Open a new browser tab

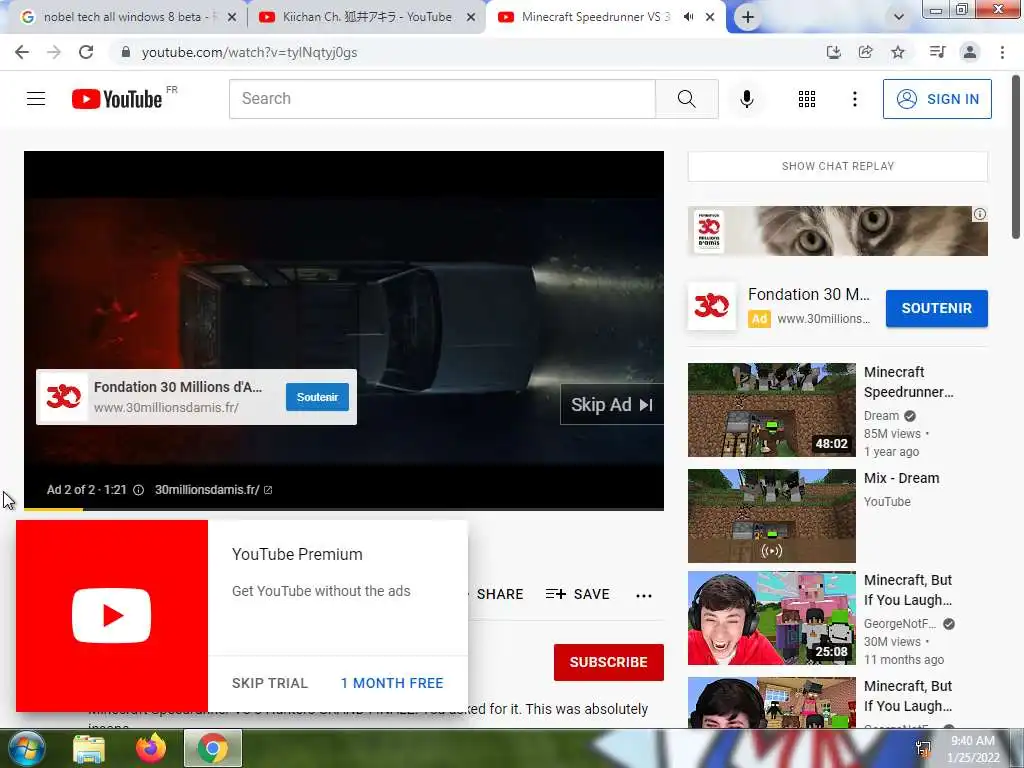pyautogui.click(x=748, y=18)
